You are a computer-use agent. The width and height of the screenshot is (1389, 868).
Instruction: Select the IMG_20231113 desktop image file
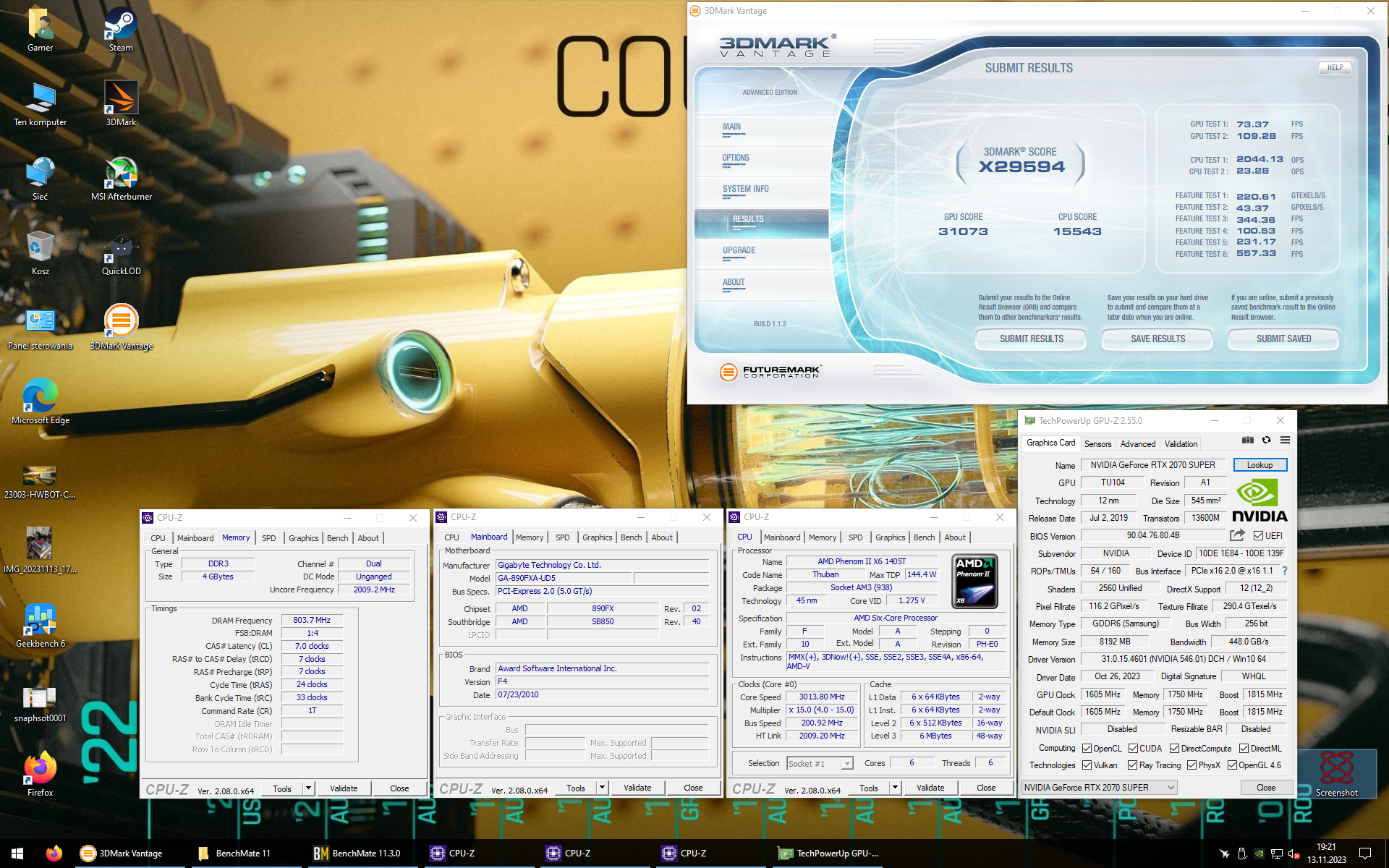(41, 550)
